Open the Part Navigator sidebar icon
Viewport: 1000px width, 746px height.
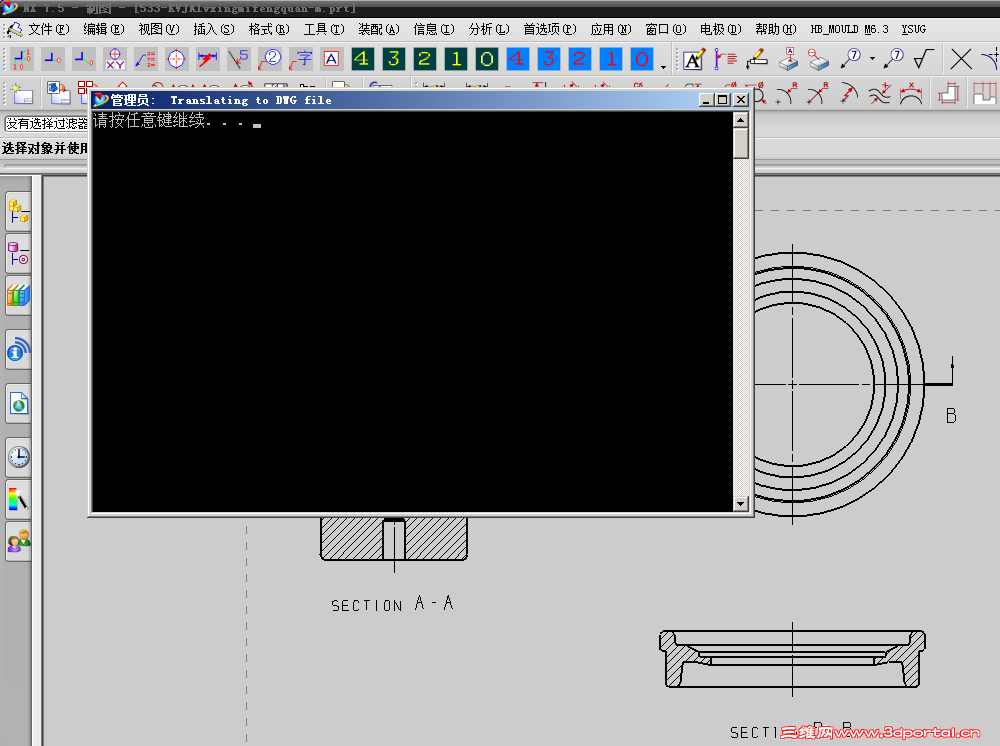click(18, 253)
